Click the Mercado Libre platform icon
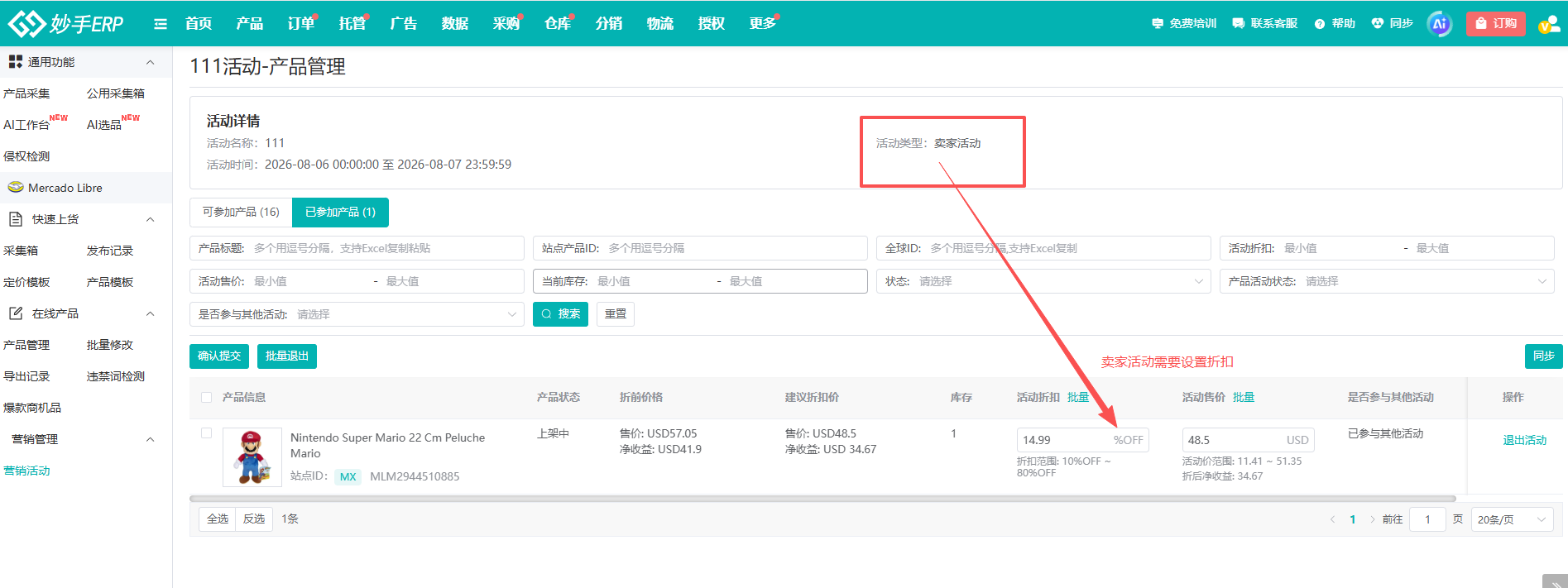This screenshot has height=588, width=1568. [x=16, y=188]
